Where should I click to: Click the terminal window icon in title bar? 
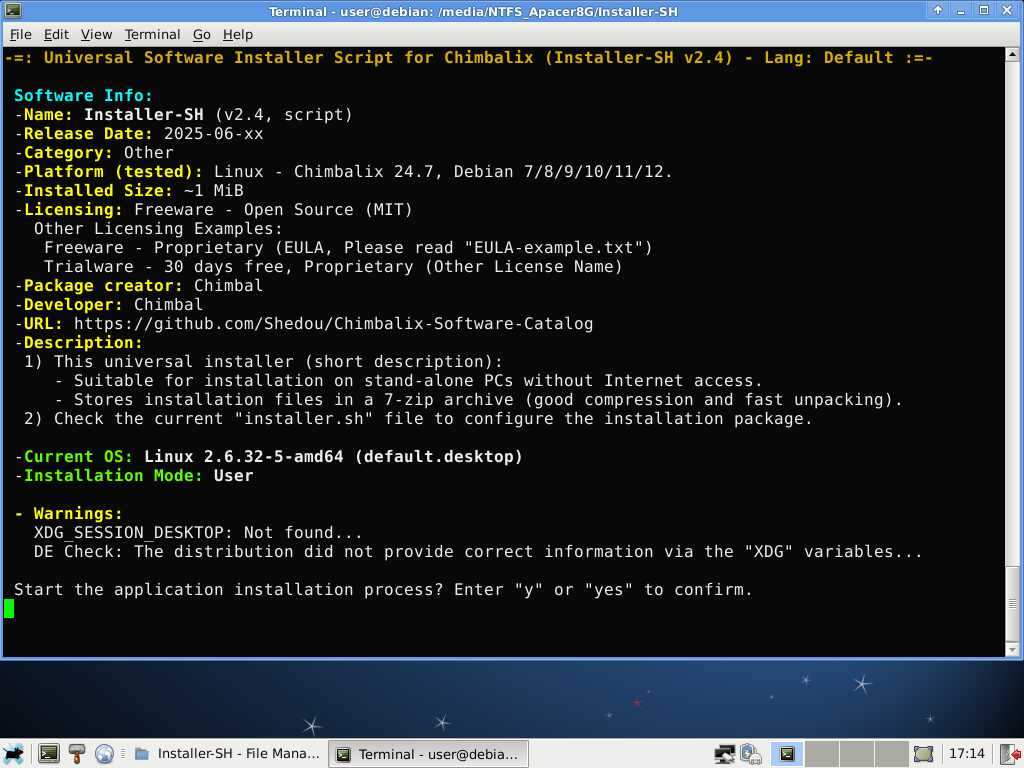point(12,10)
